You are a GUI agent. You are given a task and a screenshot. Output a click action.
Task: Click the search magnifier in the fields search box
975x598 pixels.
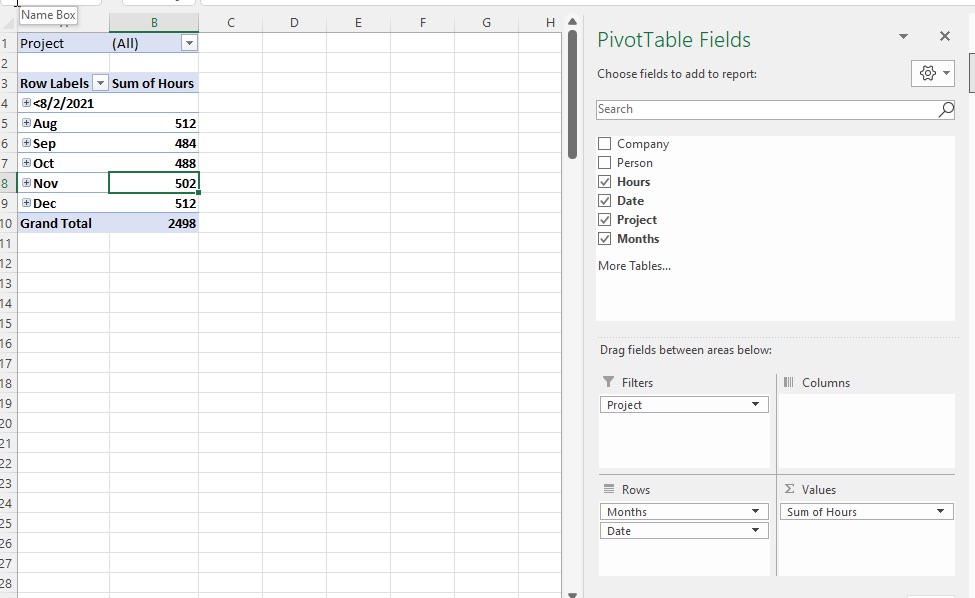944,109
